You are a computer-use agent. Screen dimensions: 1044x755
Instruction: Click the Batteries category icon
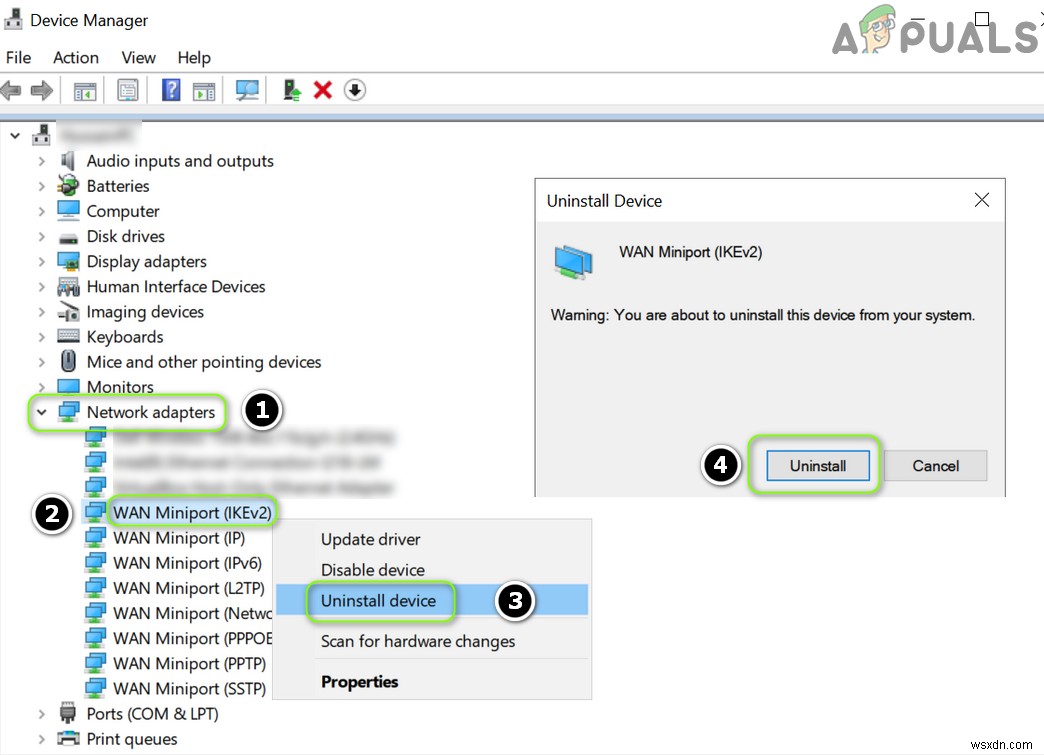(x=68, y=186)
